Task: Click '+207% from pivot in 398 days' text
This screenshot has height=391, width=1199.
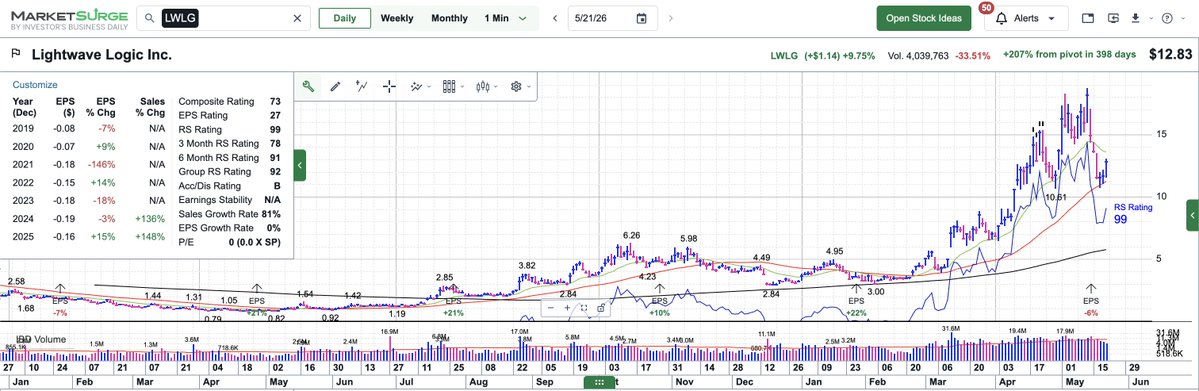Action: point(1069,55)
